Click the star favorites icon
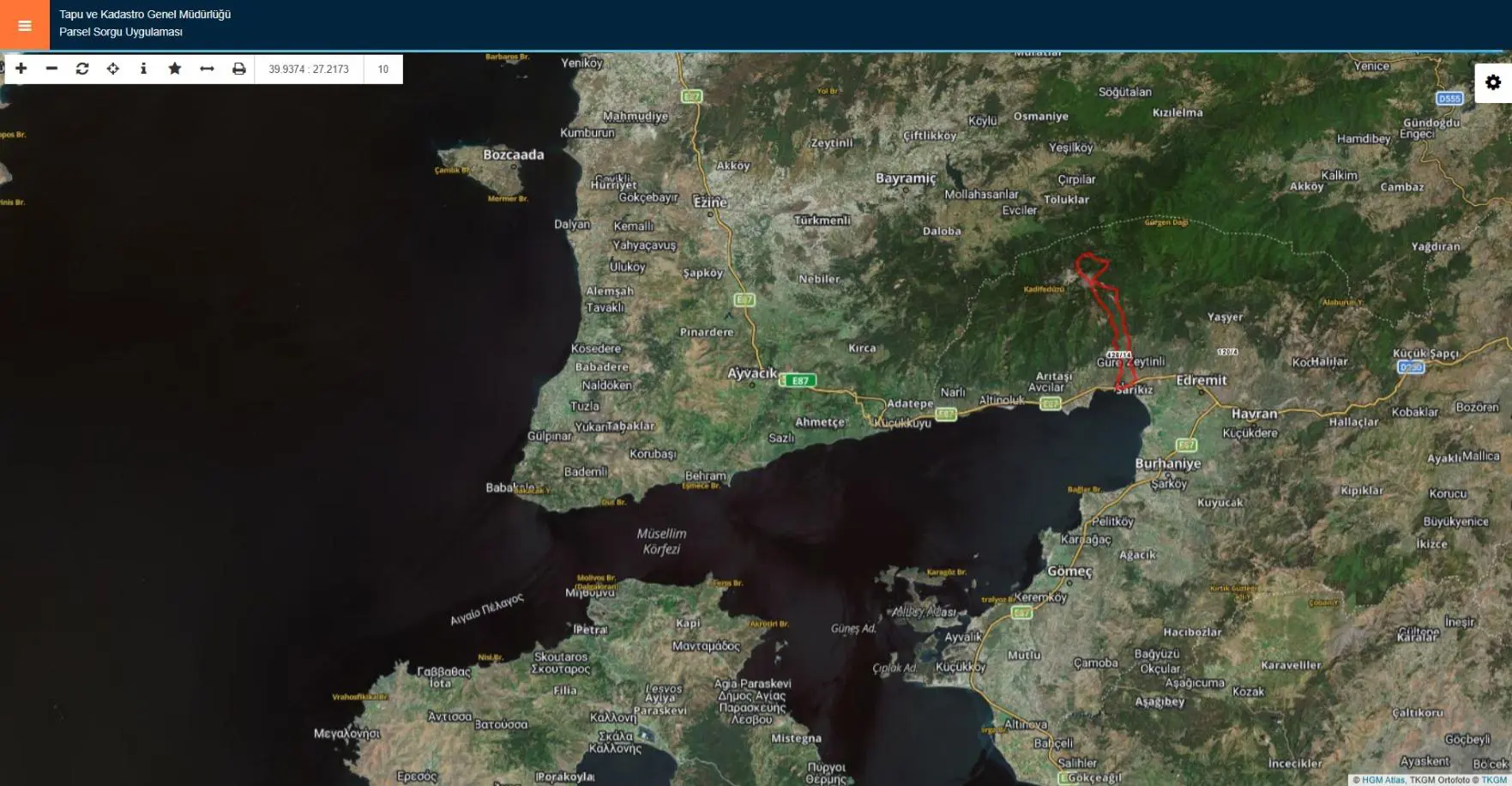The width and height of the screenshot is (1512, 786). pyautogui.click(x=175, y=69)
